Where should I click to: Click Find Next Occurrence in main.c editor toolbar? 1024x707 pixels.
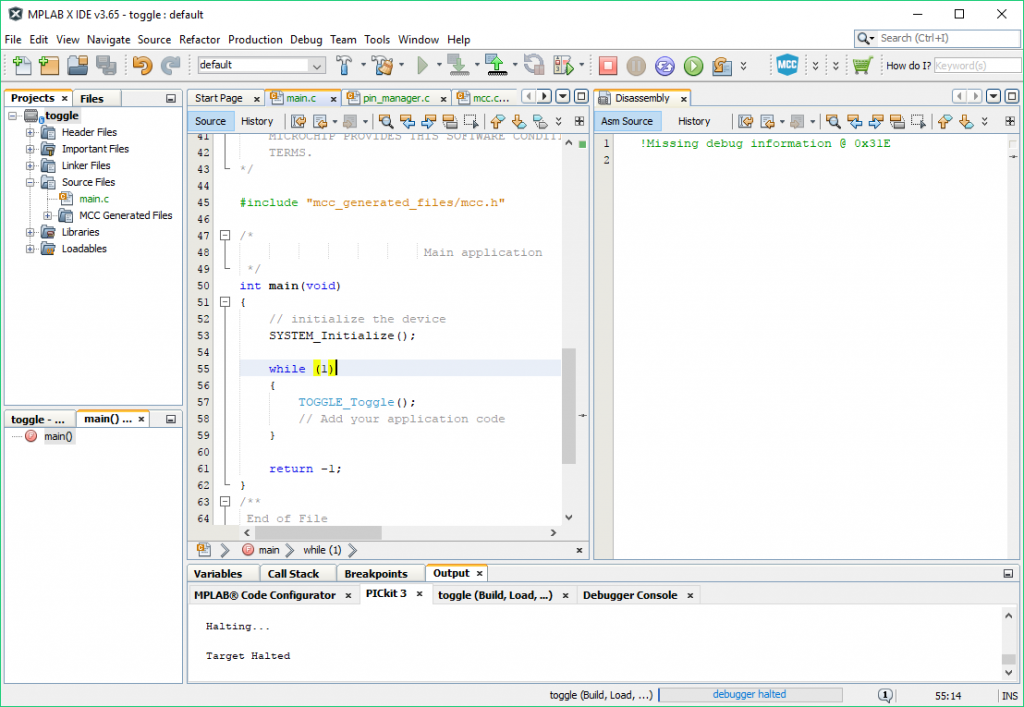[428, 121]
